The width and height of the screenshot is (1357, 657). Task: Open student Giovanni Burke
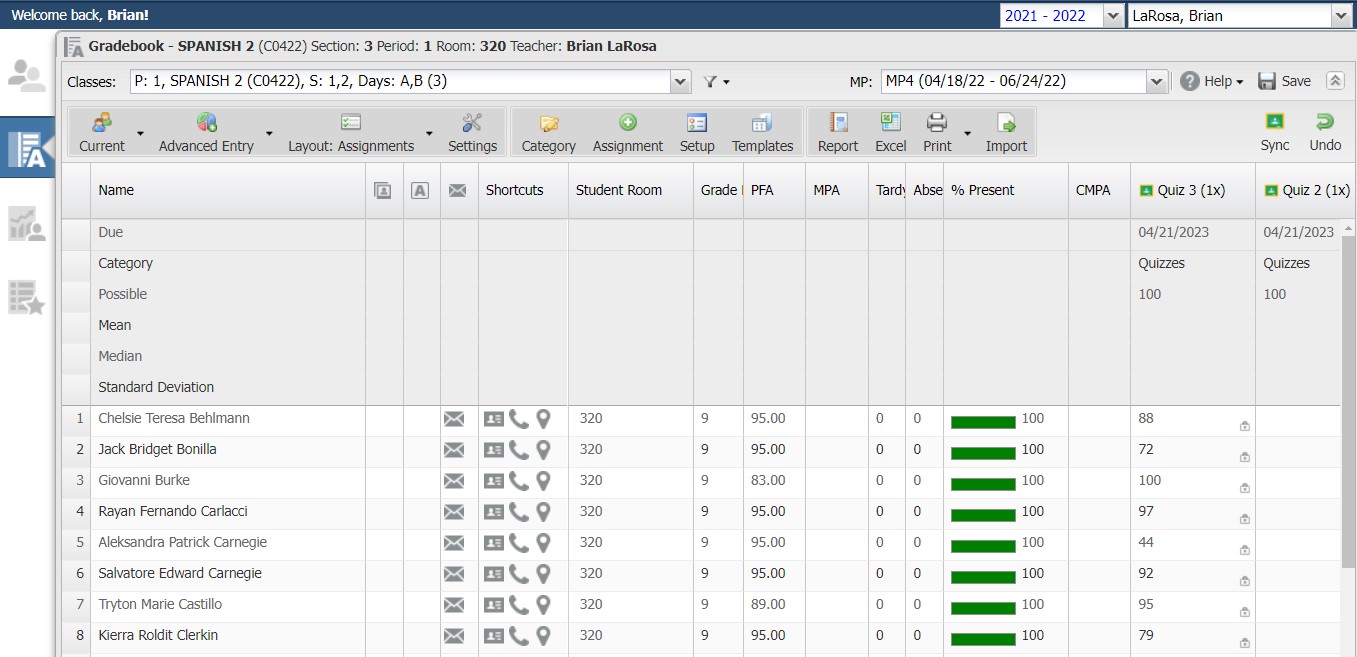[x=144, y=480]
